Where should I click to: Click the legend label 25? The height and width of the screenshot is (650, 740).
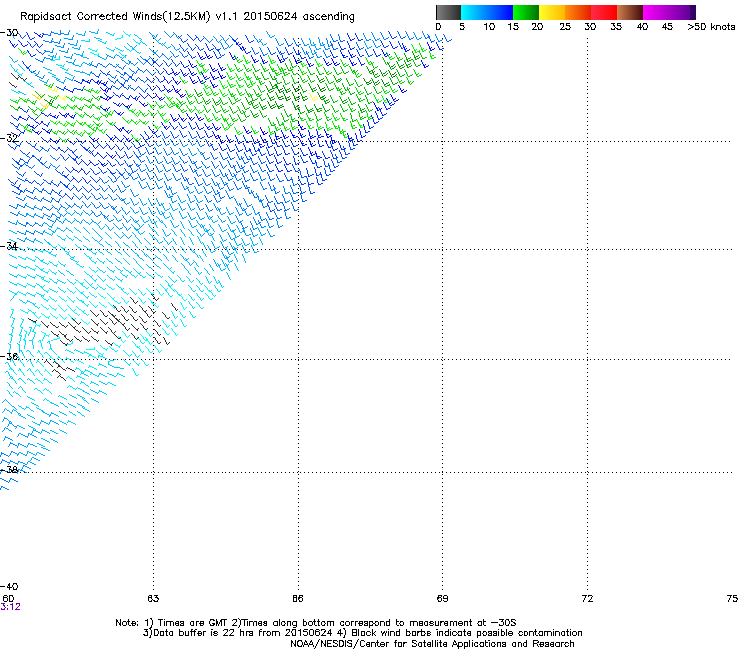click(x=565, y=27)
